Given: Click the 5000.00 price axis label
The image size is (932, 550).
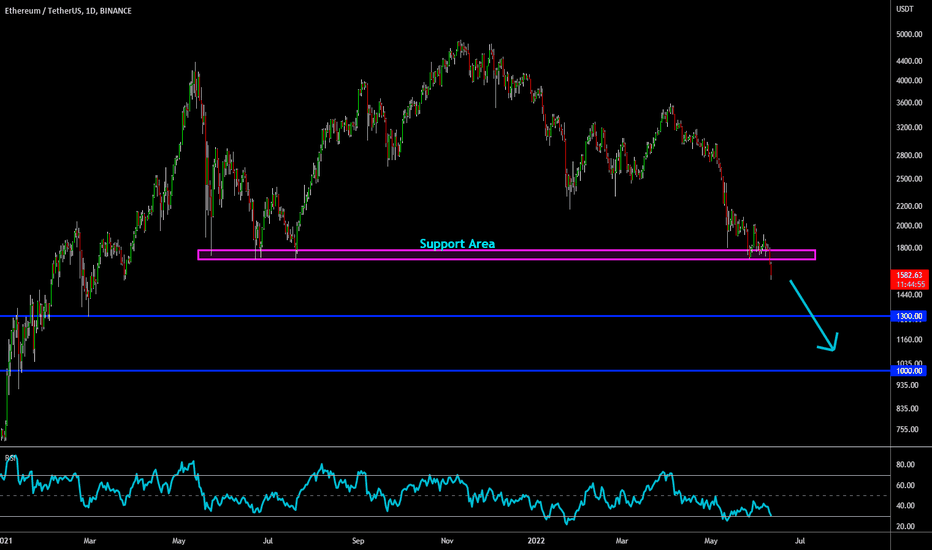Looking at the screenshot, I should pyautogui.click(x=909, y=34).
